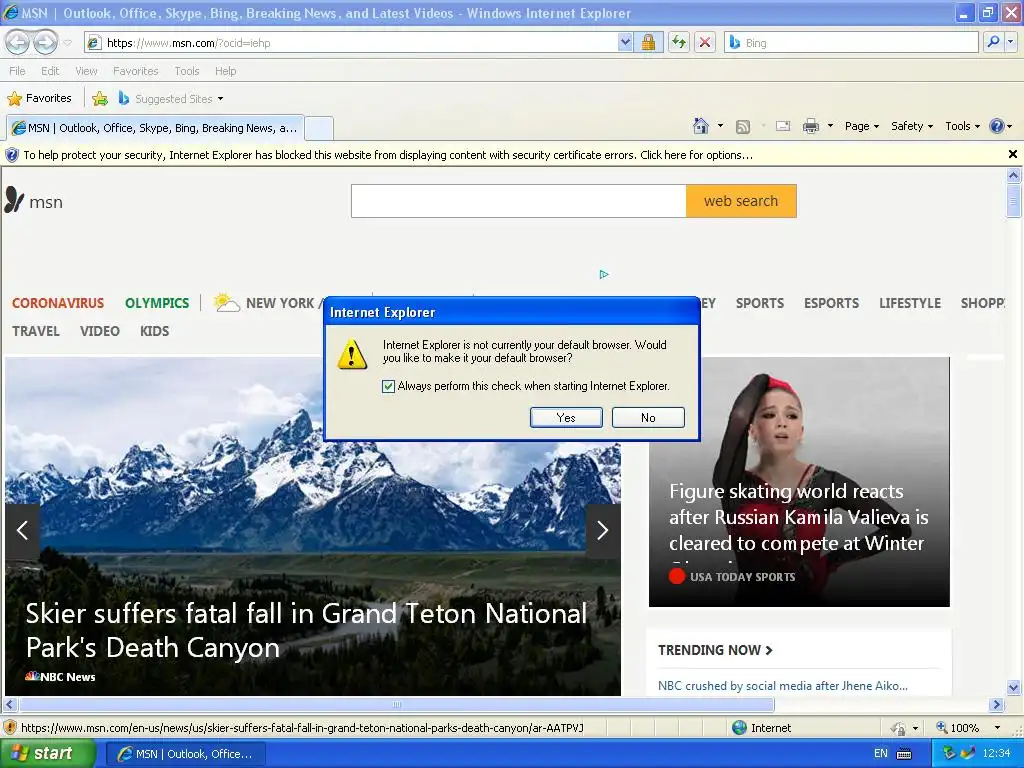Show next slide in headline carousel

coord(603,530)
